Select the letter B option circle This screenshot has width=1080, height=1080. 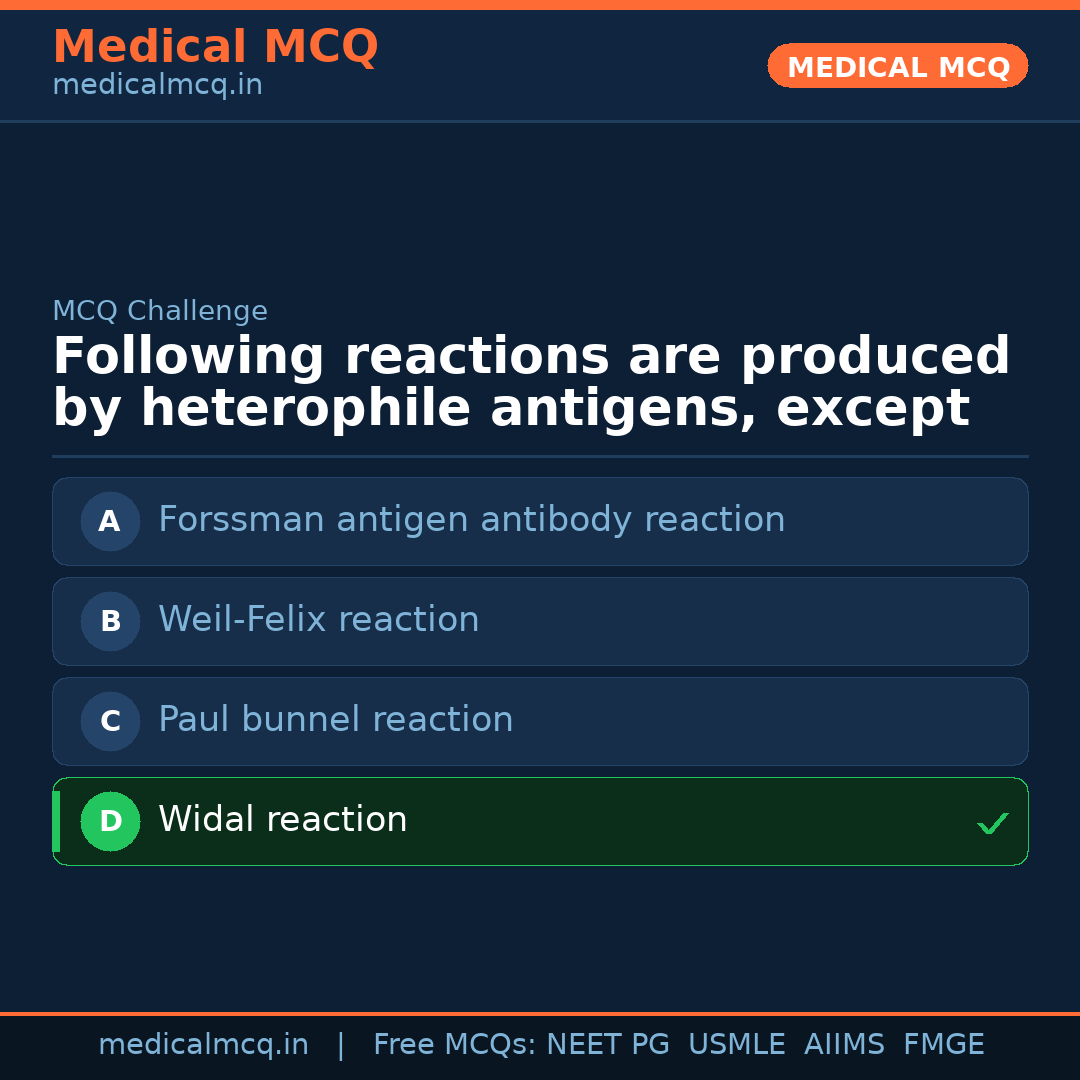tap(110, 621)
